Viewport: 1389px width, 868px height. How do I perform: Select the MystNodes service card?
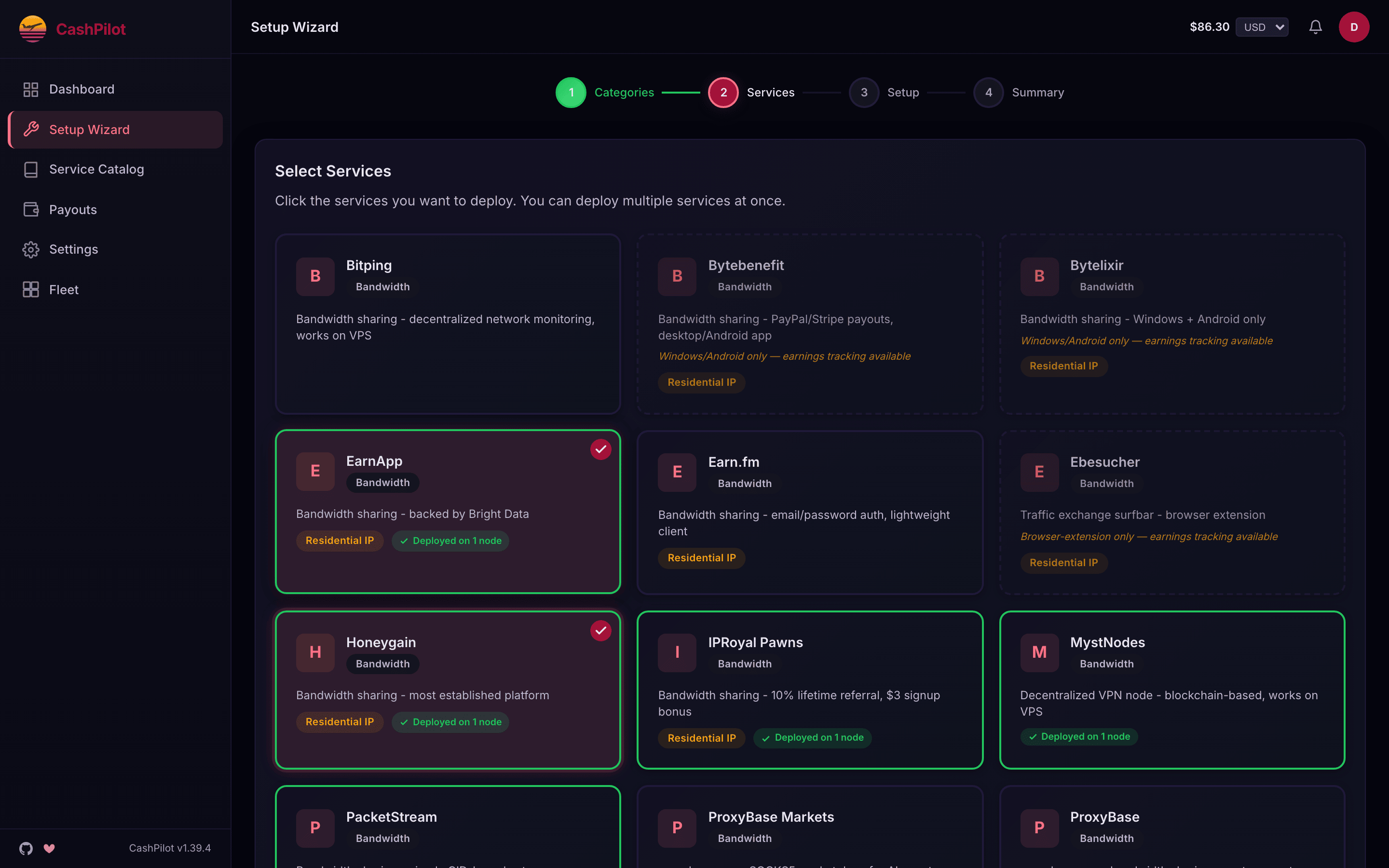click(x=1172, y=690)
